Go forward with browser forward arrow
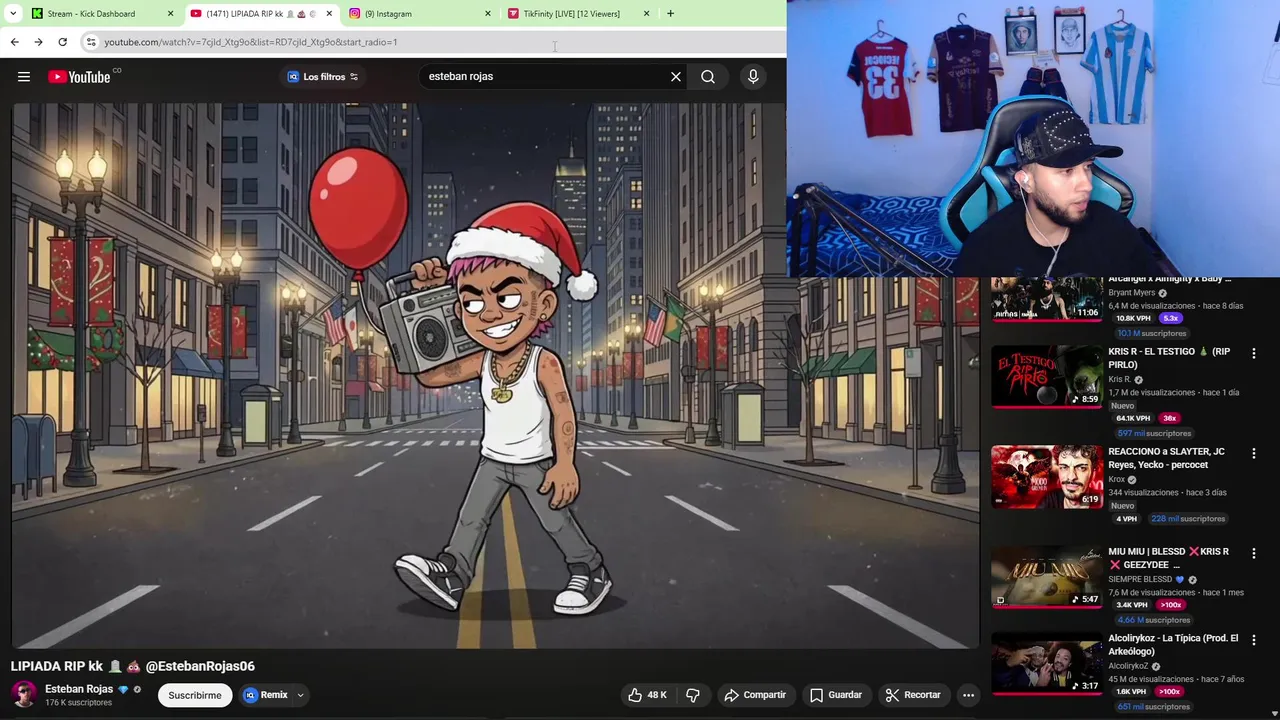The image size is (1280, 720). click(38, 42)
